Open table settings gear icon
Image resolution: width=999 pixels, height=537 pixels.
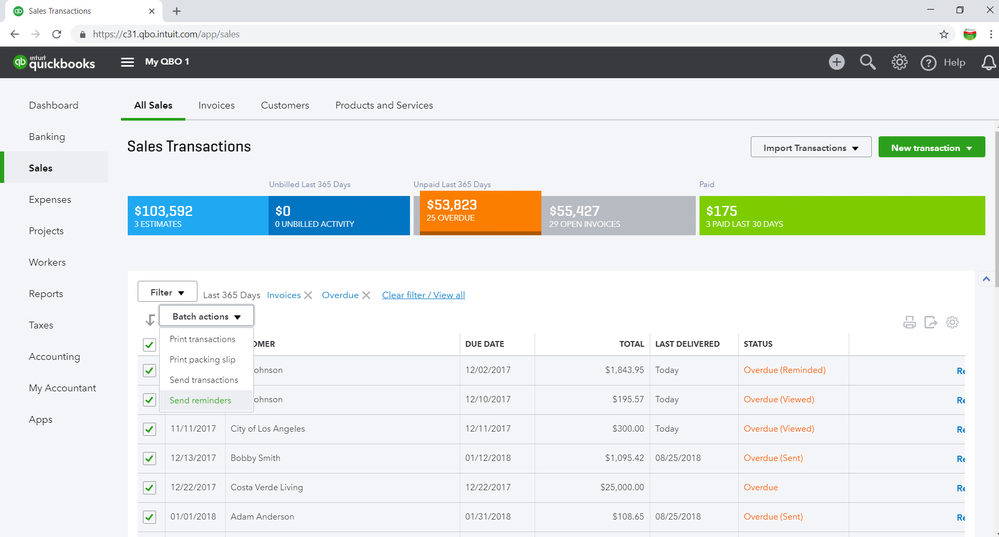[x=952, y=322]
